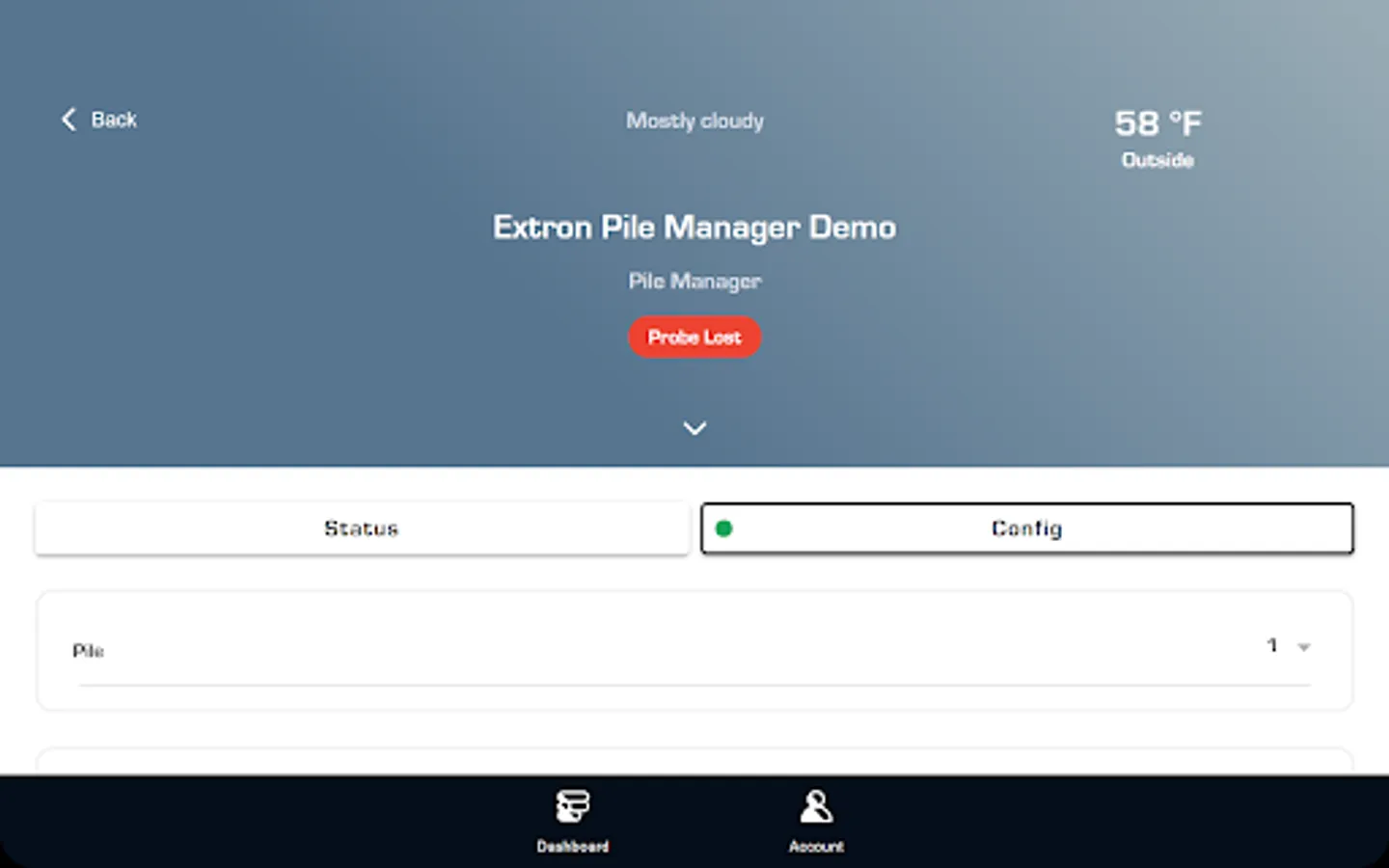Tap the Pile Manager subtitle
Screen dimensions: 1389x868
(x=694, y=281)
